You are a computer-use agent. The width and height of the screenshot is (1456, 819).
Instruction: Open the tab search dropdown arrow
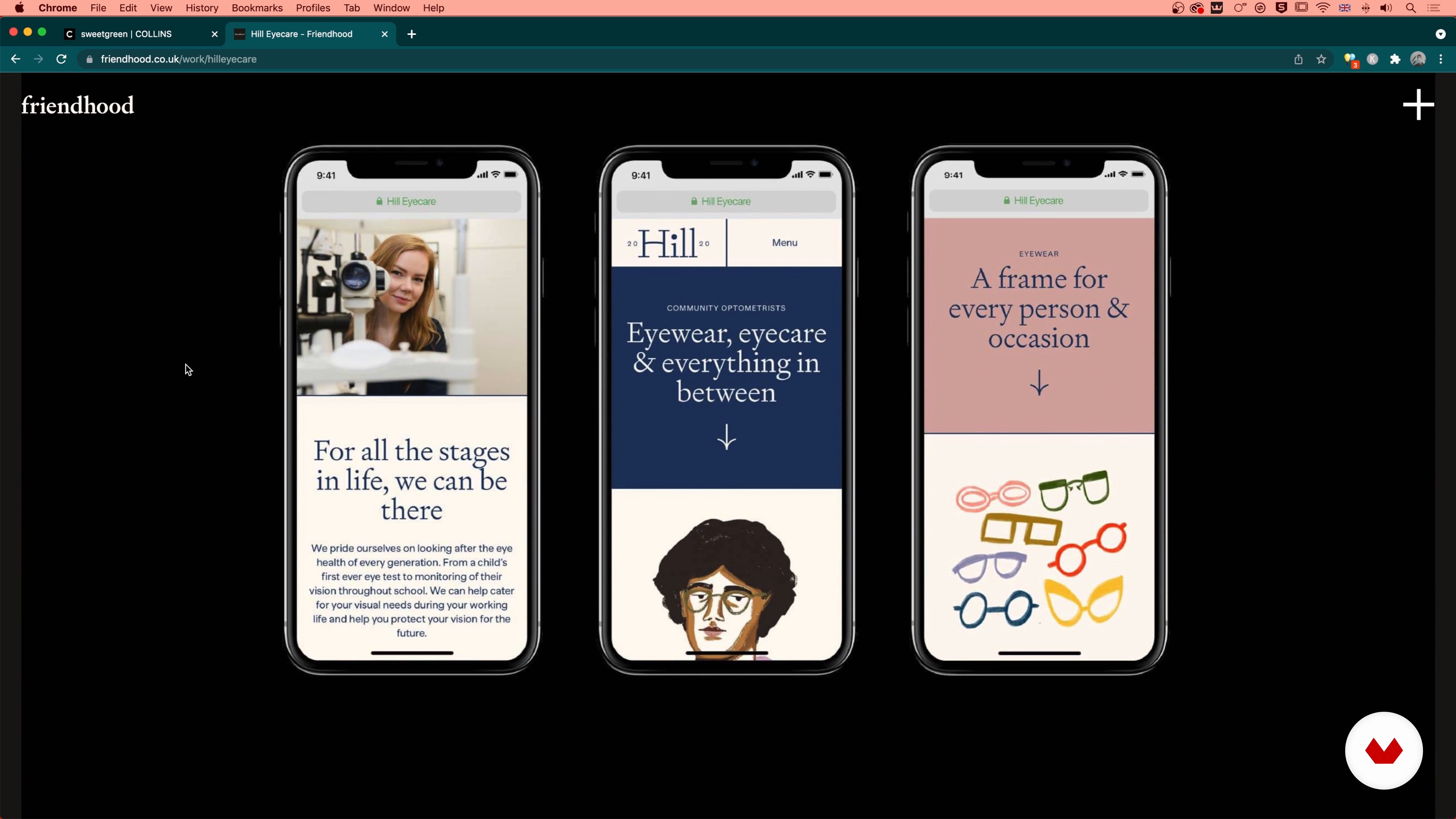click(x=1440, y=35)
